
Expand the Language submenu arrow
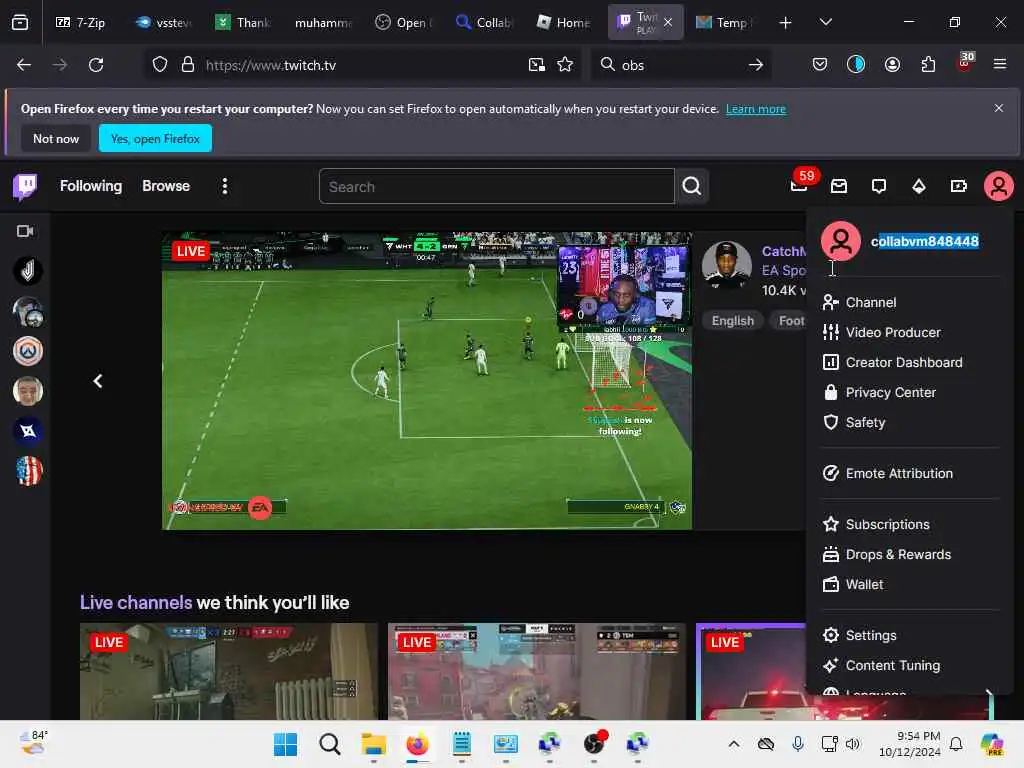point(989,693)
